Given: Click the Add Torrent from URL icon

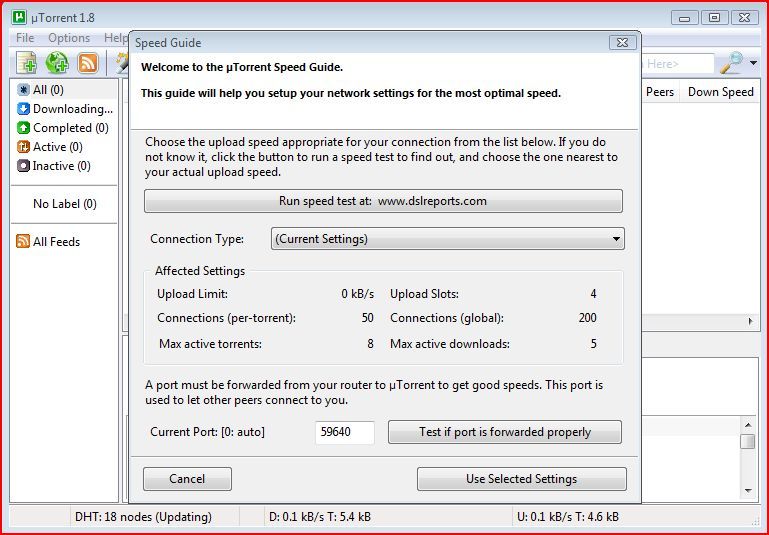Looking at the screenshot, I should point(57,63).
